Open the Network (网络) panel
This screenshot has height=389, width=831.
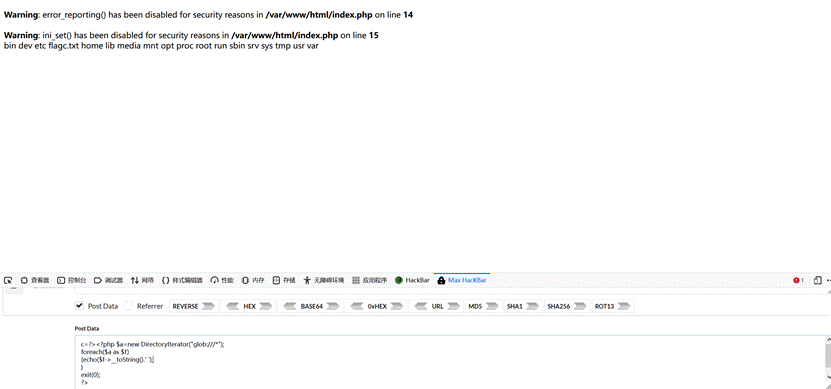143,280
